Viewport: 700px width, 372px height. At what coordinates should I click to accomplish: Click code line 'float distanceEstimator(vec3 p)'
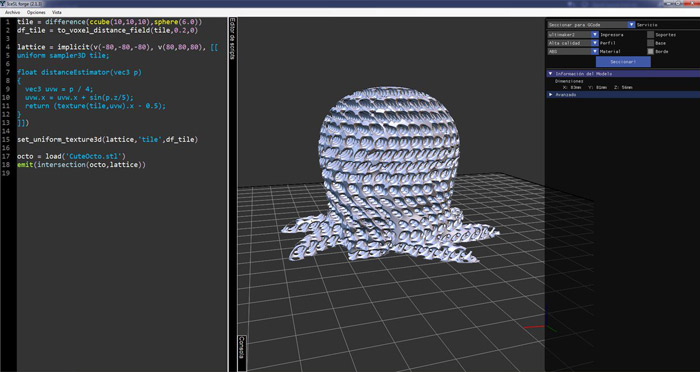pos(79,72)
